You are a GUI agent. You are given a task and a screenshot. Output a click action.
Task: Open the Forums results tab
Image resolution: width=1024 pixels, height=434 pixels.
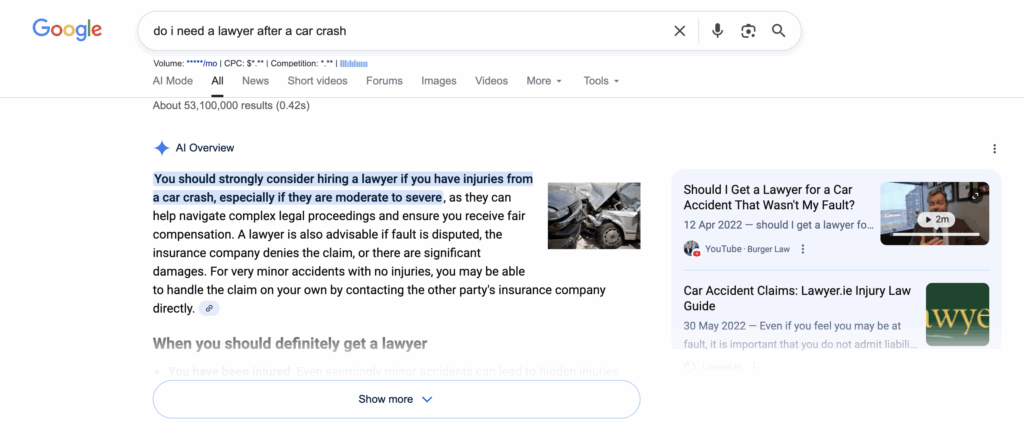384,81
